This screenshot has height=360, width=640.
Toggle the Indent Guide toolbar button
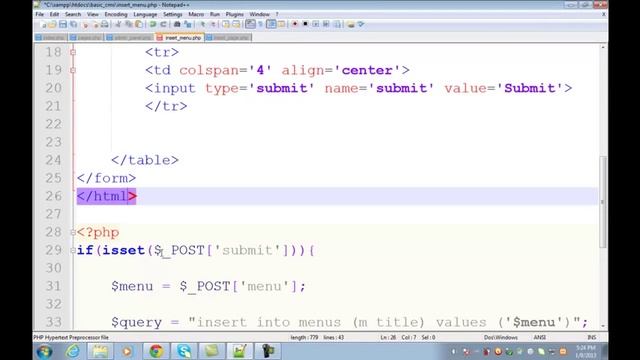271,24
